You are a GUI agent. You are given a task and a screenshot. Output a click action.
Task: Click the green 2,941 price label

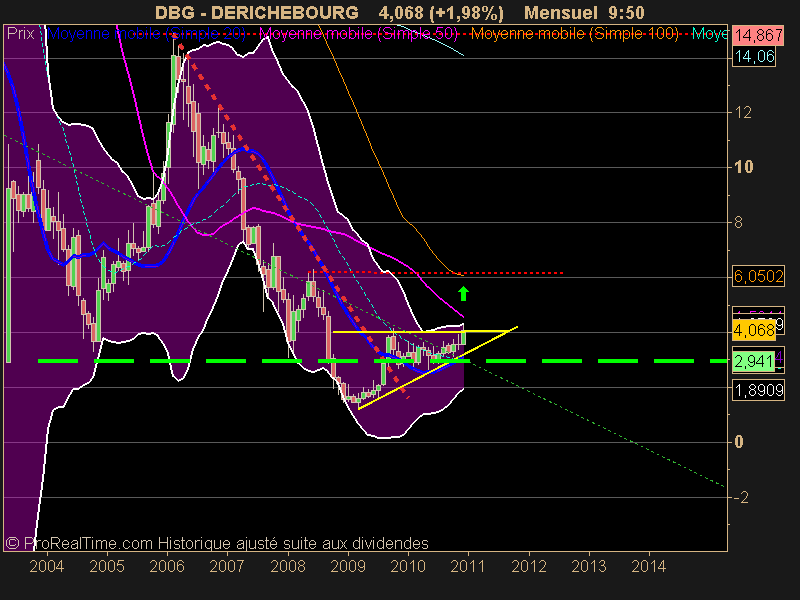(x=754, y=361)
